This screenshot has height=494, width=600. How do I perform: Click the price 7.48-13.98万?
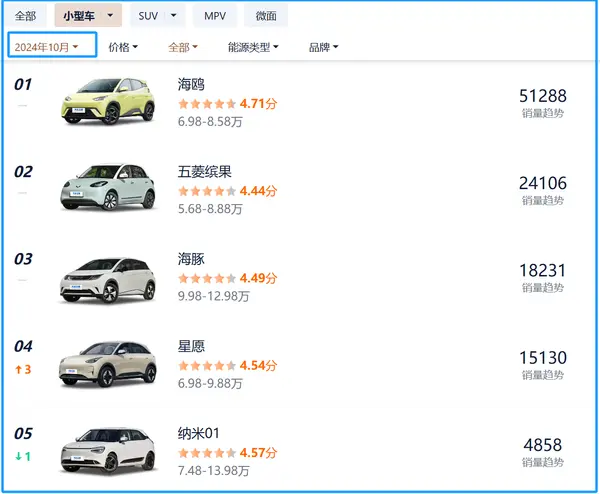(x=214, y=471)
